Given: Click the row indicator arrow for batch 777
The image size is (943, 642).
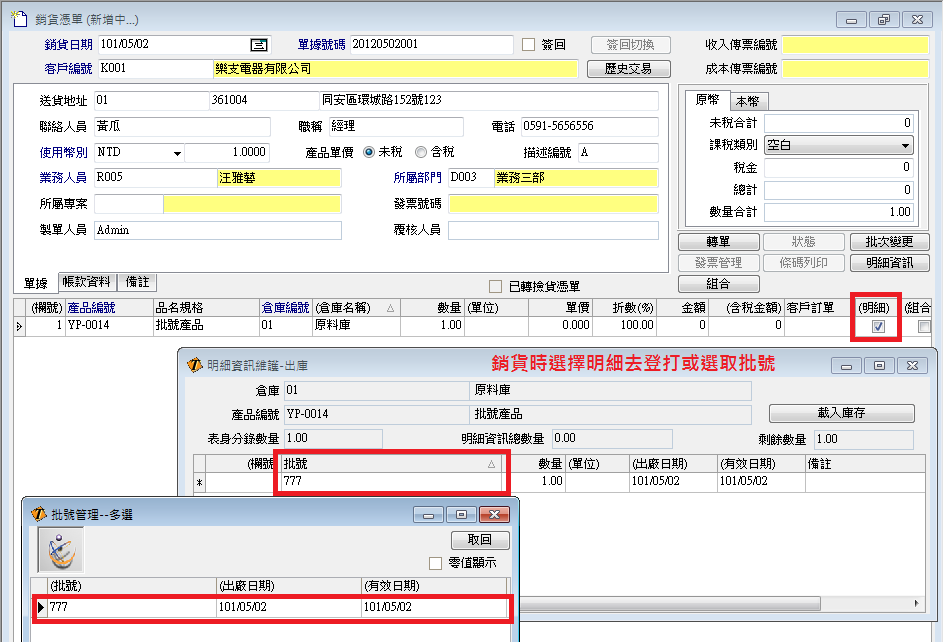Looking at the screenshot, I should (40, 607).
